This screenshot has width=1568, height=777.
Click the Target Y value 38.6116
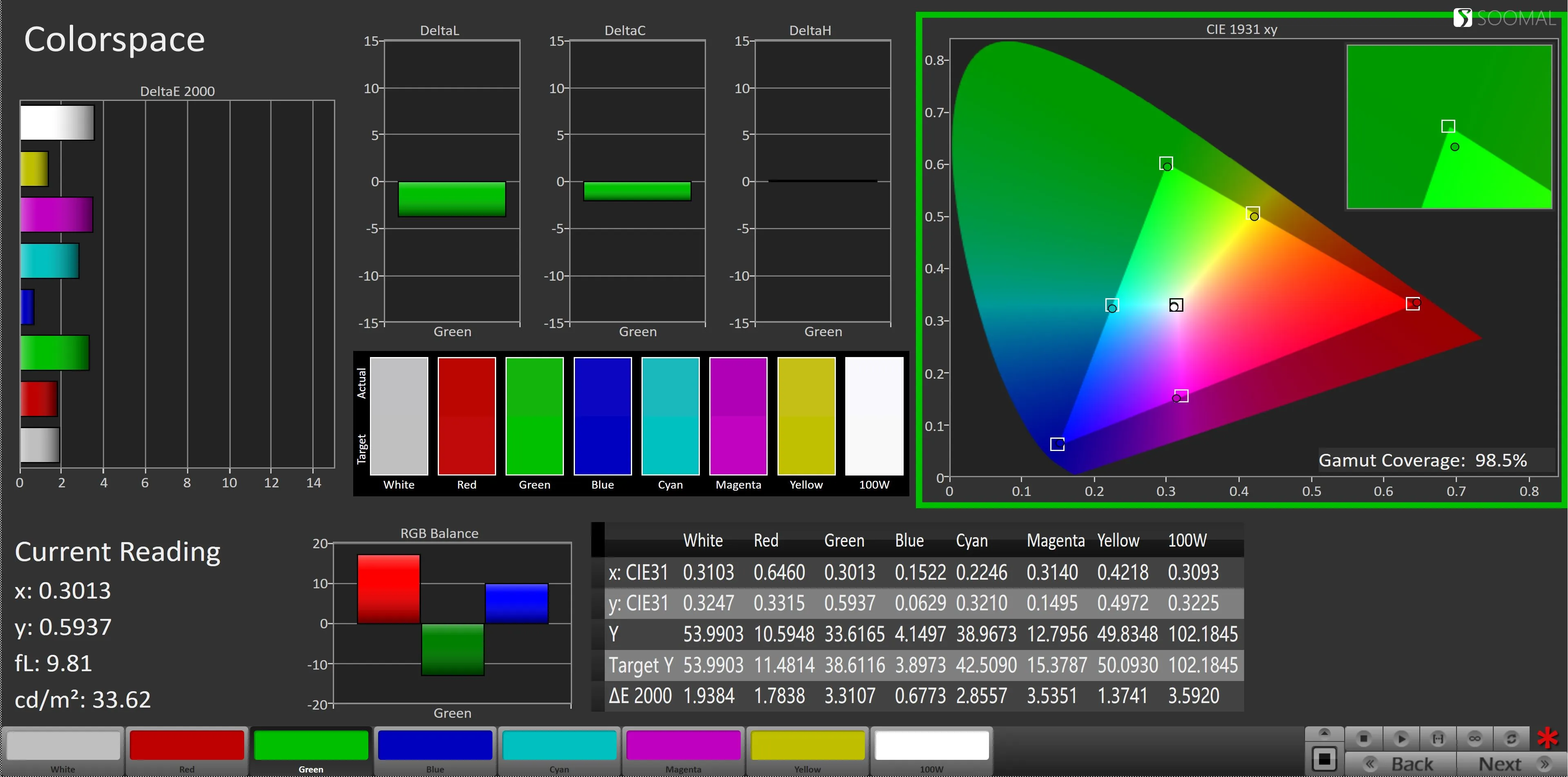pos(855,665)
